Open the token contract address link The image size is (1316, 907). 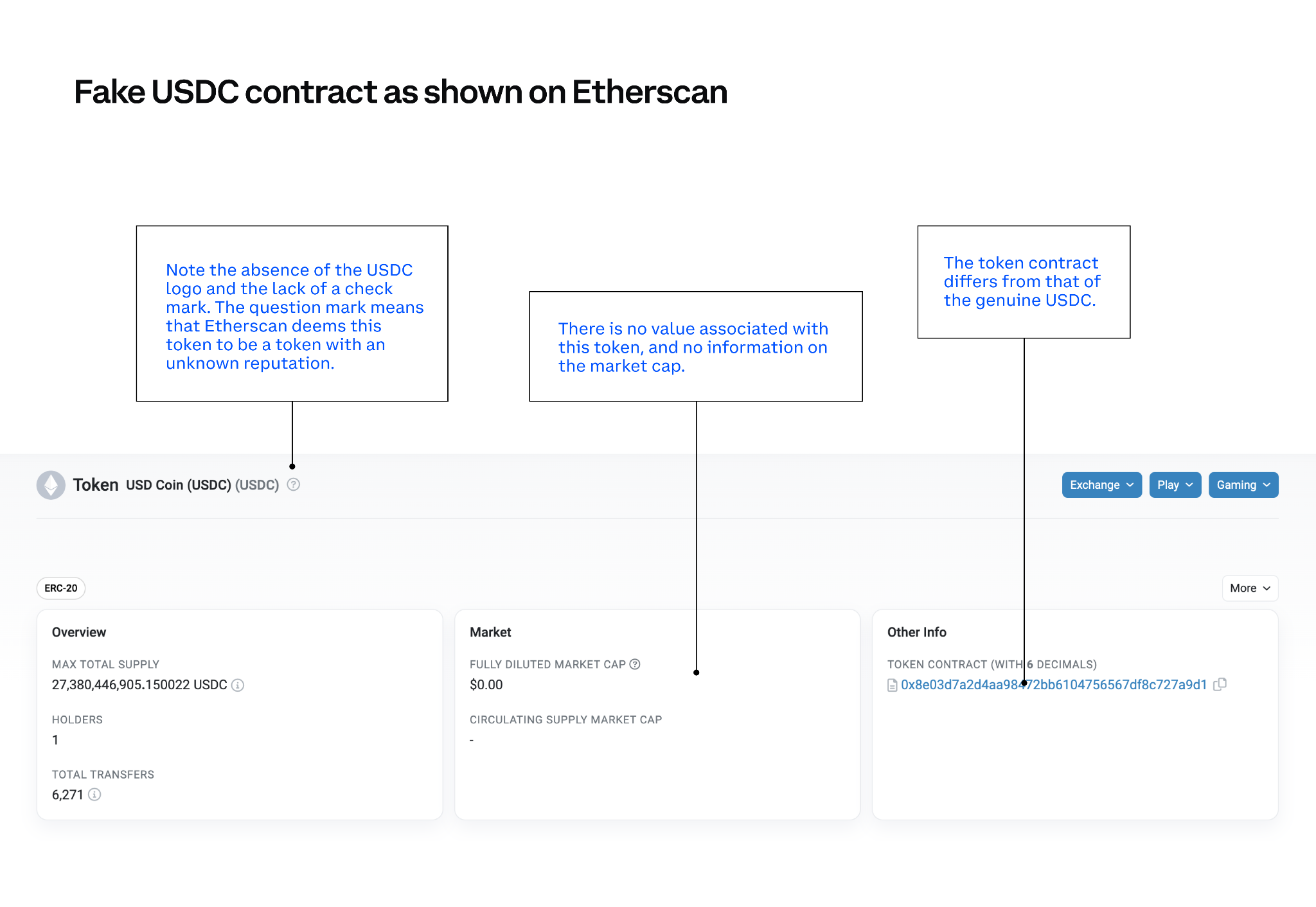1054,685
